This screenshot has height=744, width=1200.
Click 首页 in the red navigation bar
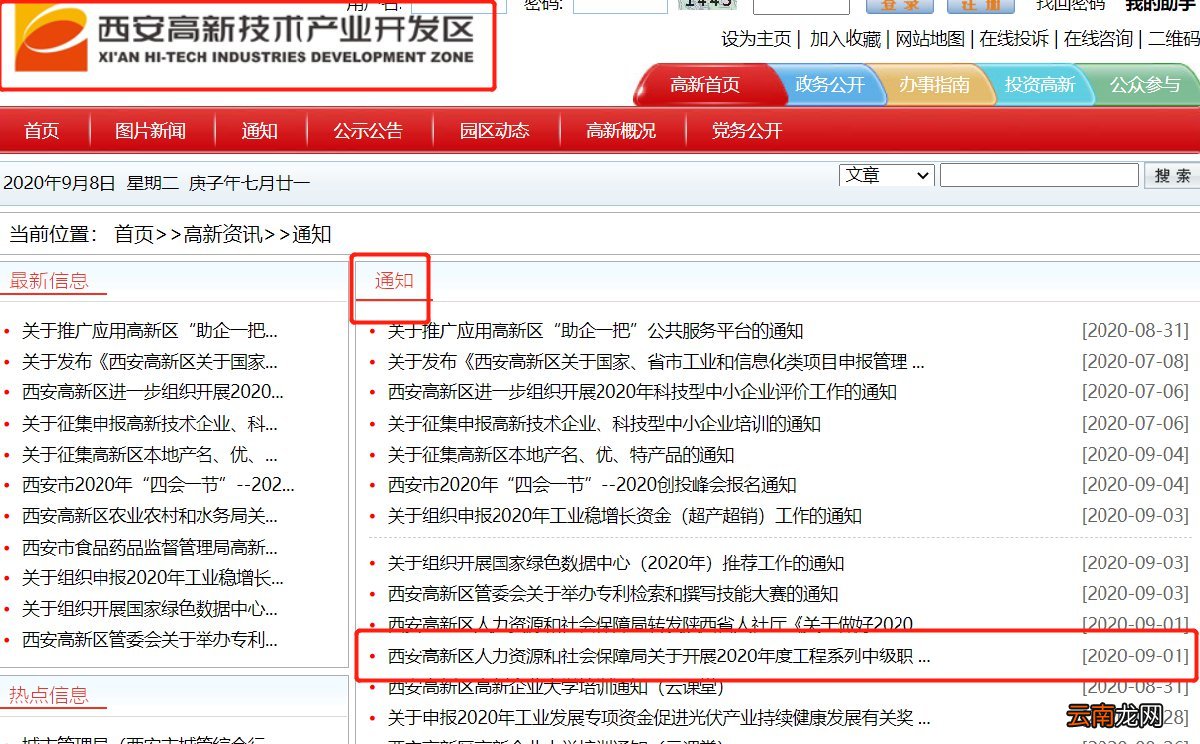click(x=42, y=131)
